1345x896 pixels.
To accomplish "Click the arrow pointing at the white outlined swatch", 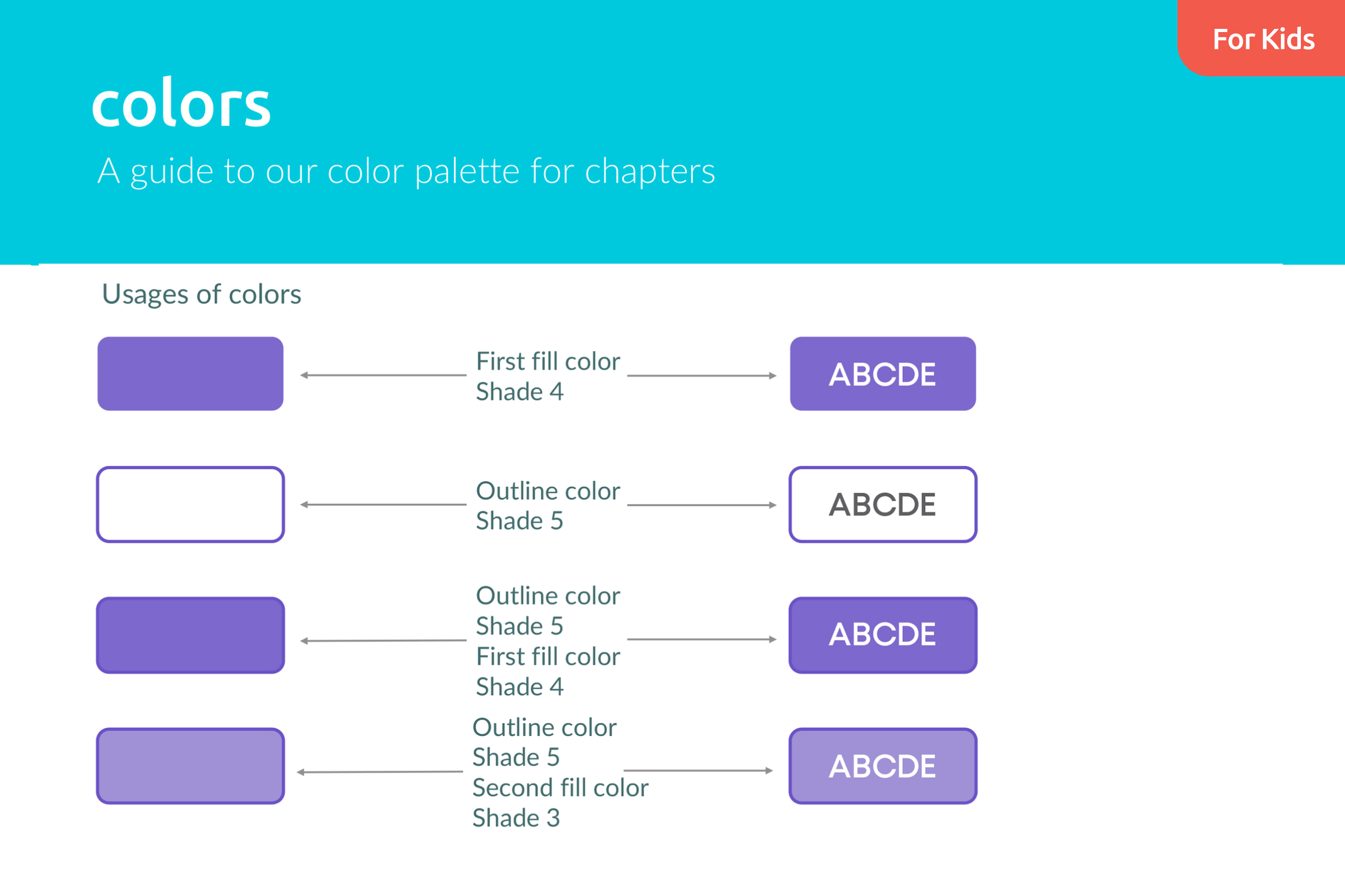I will [383, 505].
